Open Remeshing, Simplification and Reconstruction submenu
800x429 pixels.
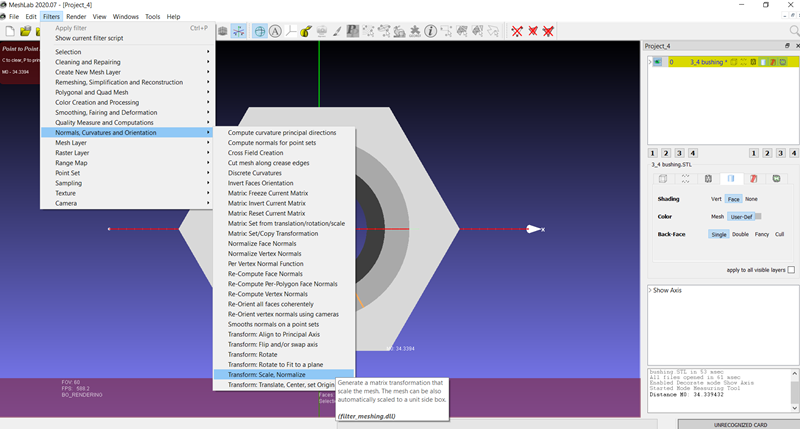(x=128, y=82)
